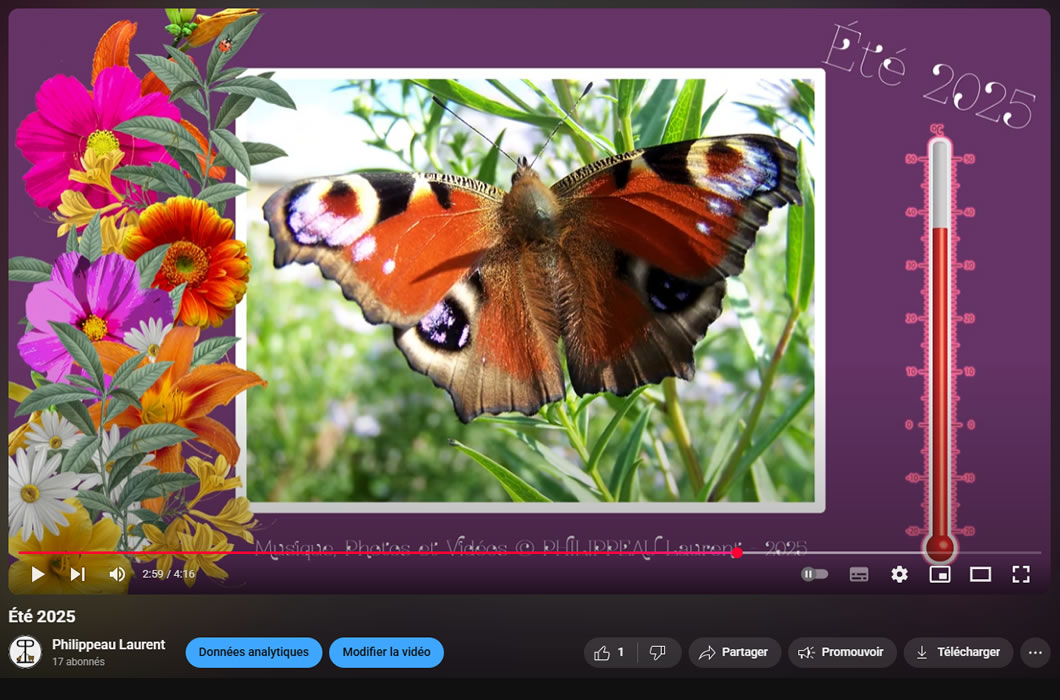
Task: Open the player settings gear
Action: [x=899, y=574]
